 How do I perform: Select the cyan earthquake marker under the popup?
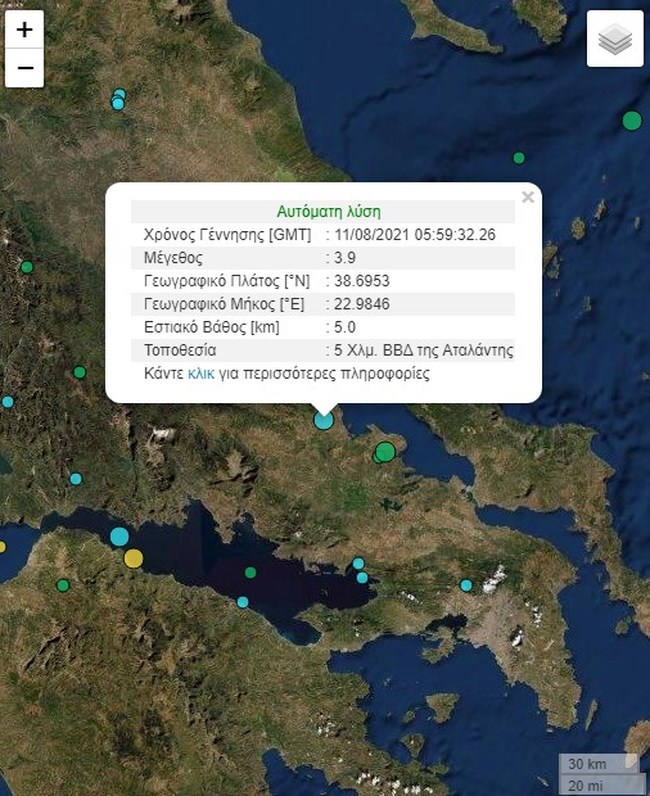pyautogui.click(x=323, y=420)
